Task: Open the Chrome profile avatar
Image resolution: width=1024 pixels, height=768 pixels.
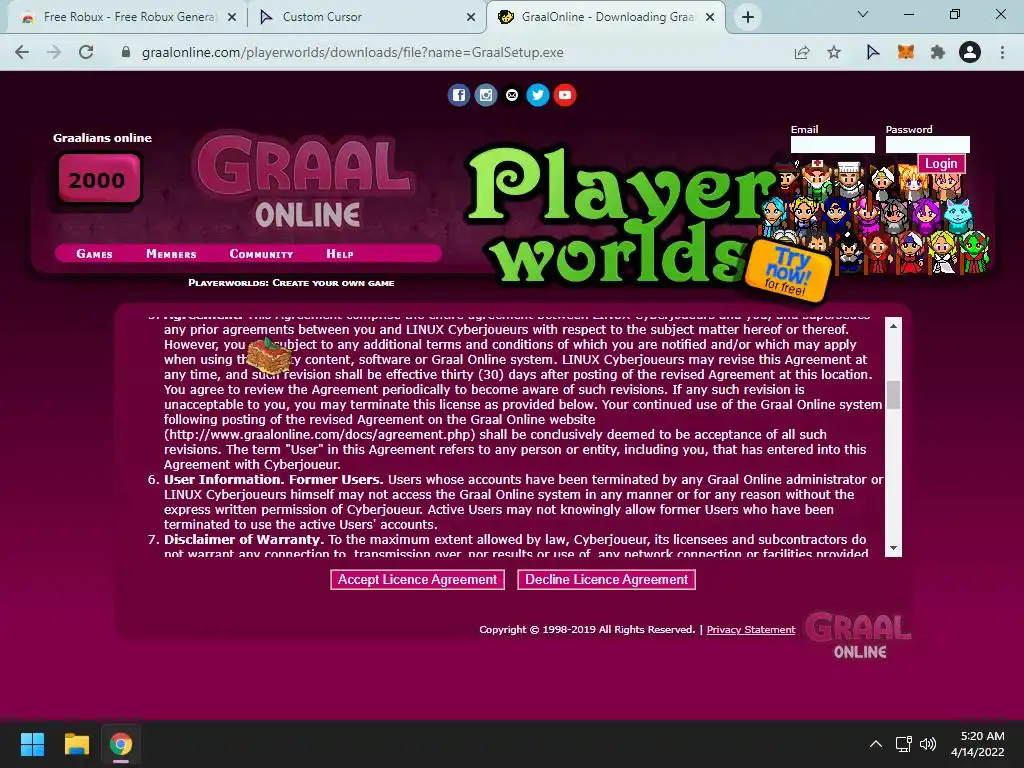Action: (970, 52)
